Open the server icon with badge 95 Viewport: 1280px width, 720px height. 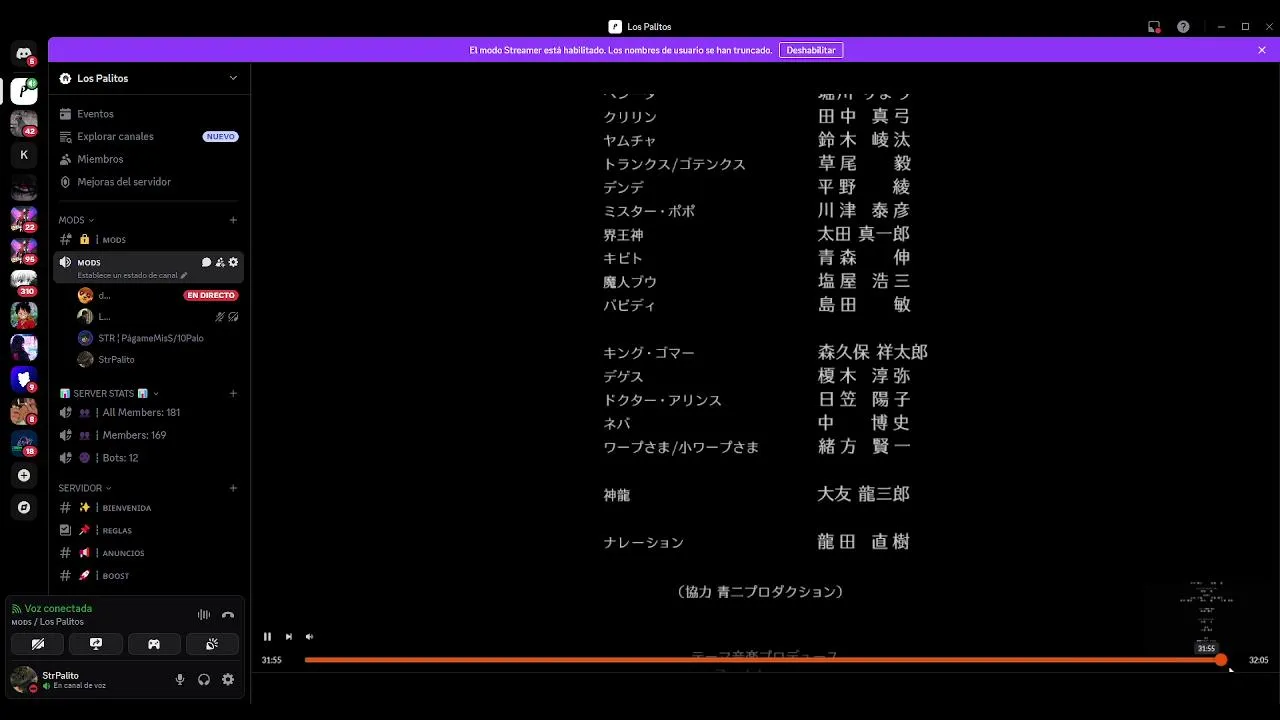point(24,251)
